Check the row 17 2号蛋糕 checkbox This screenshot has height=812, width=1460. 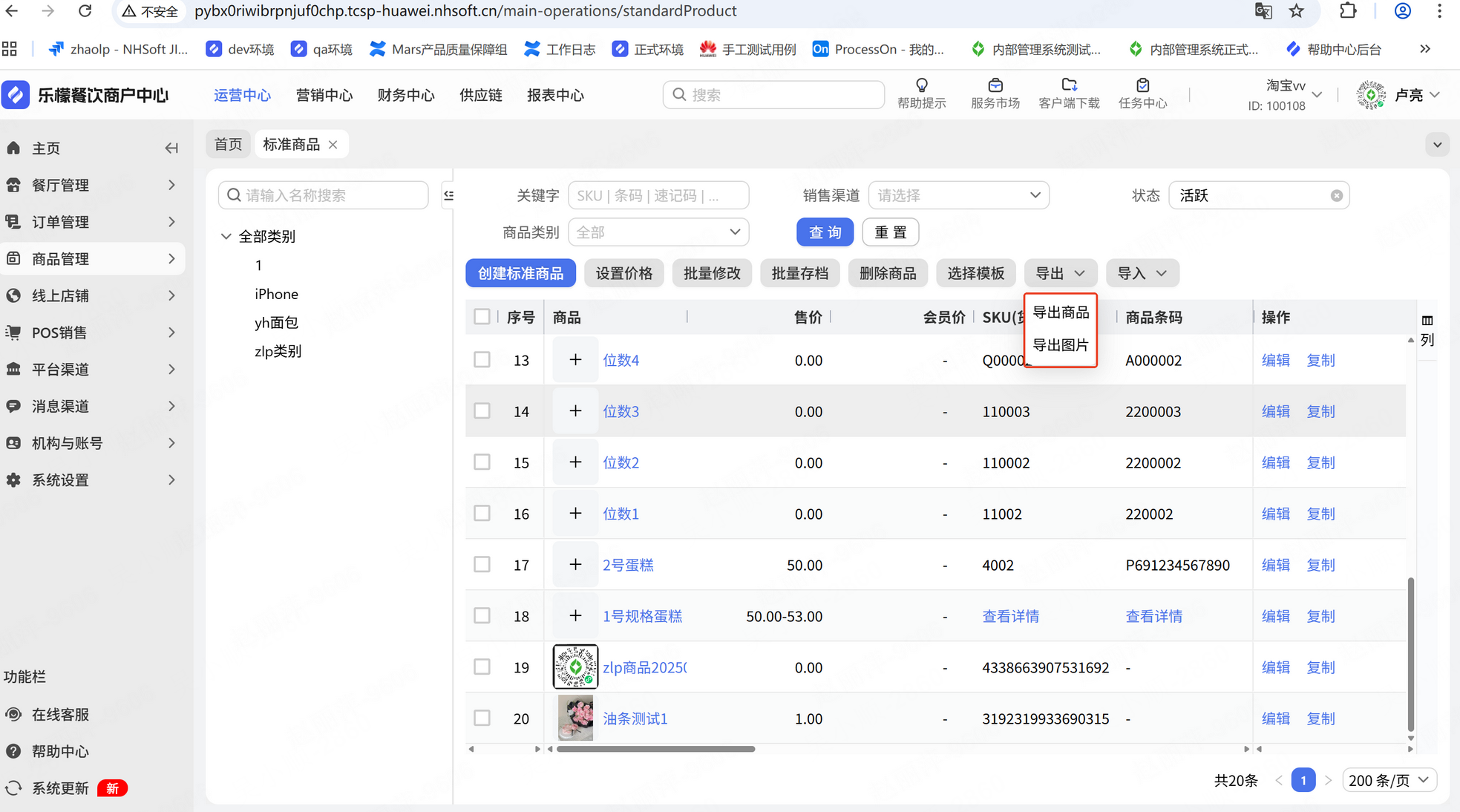(482, 565)
